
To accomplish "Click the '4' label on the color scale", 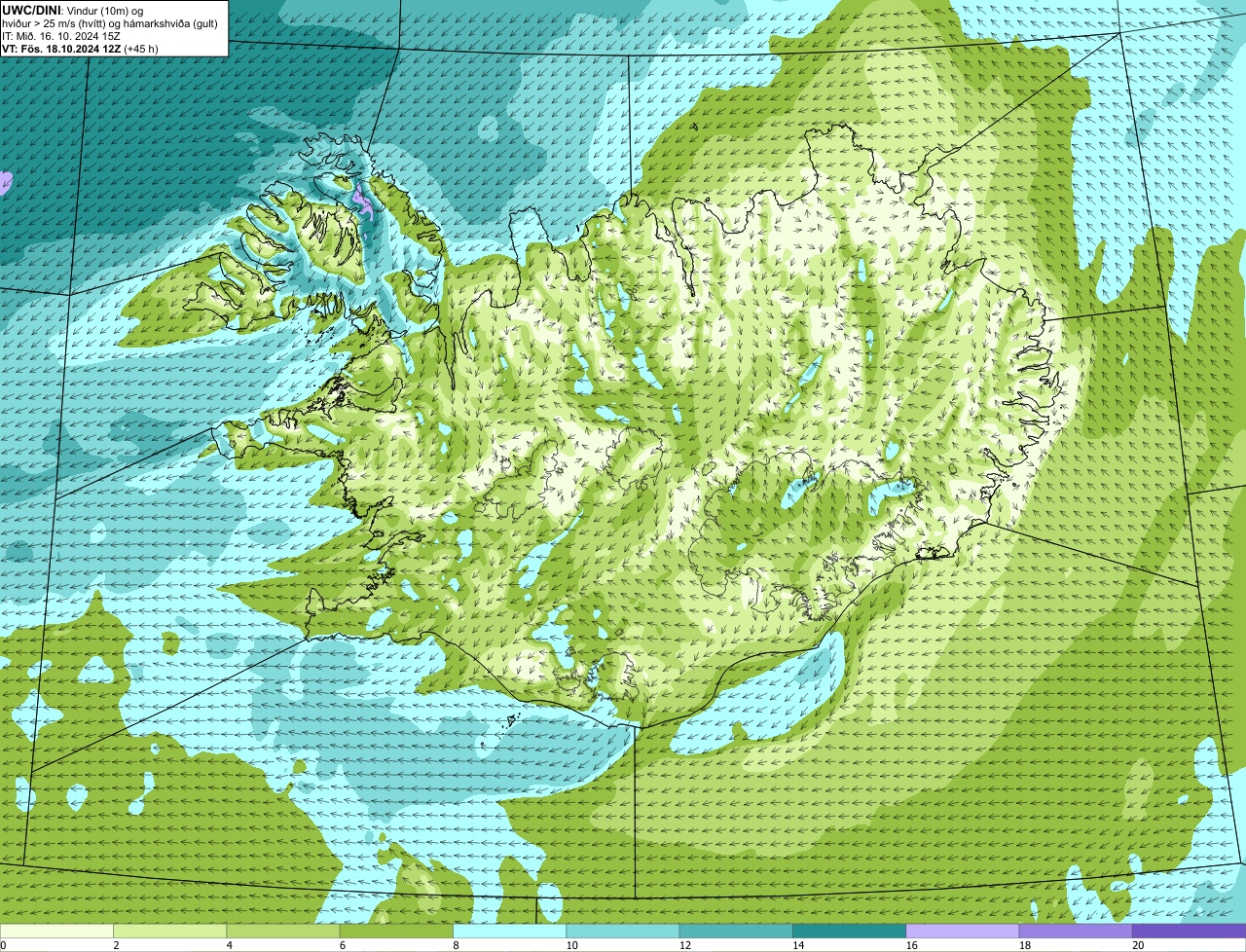I will pos(229,945).
